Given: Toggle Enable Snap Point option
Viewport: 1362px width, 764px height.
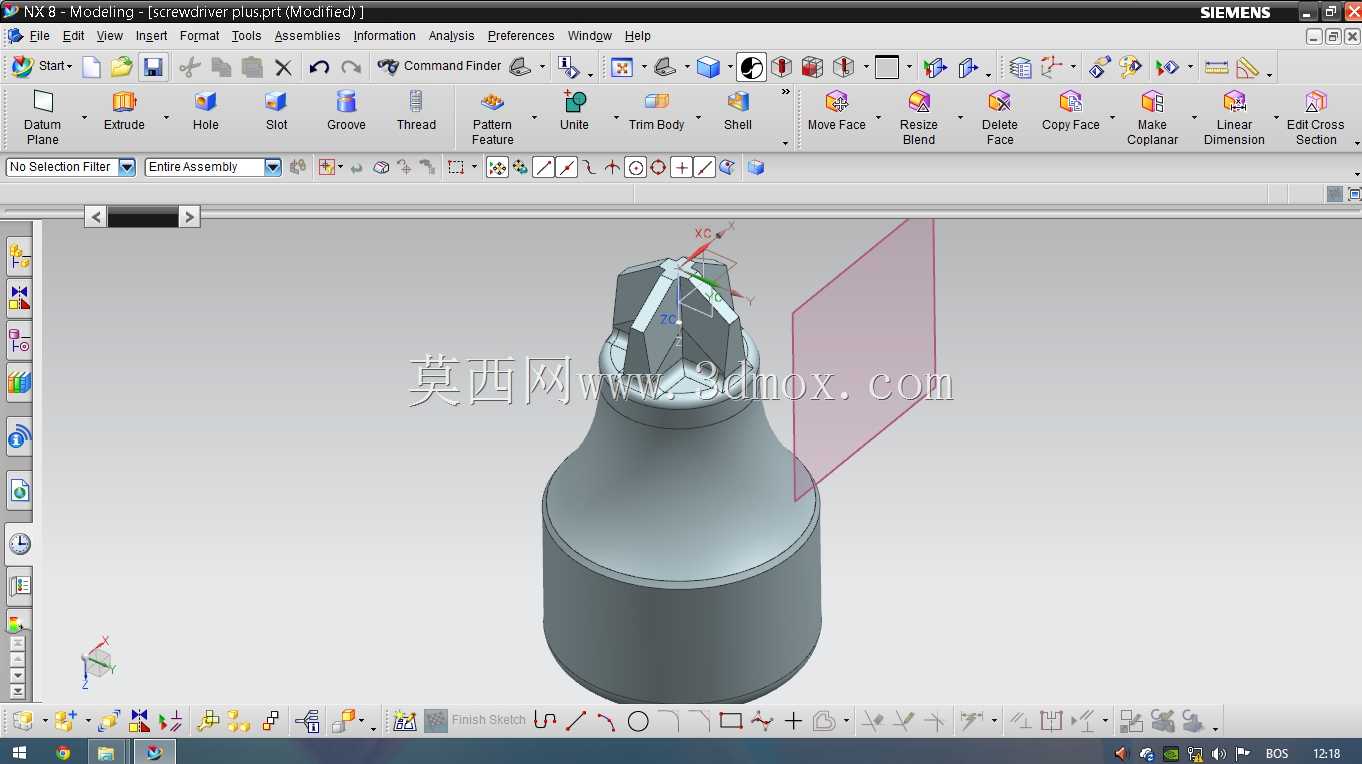Looking at the screenshot, I should [497, 168].
